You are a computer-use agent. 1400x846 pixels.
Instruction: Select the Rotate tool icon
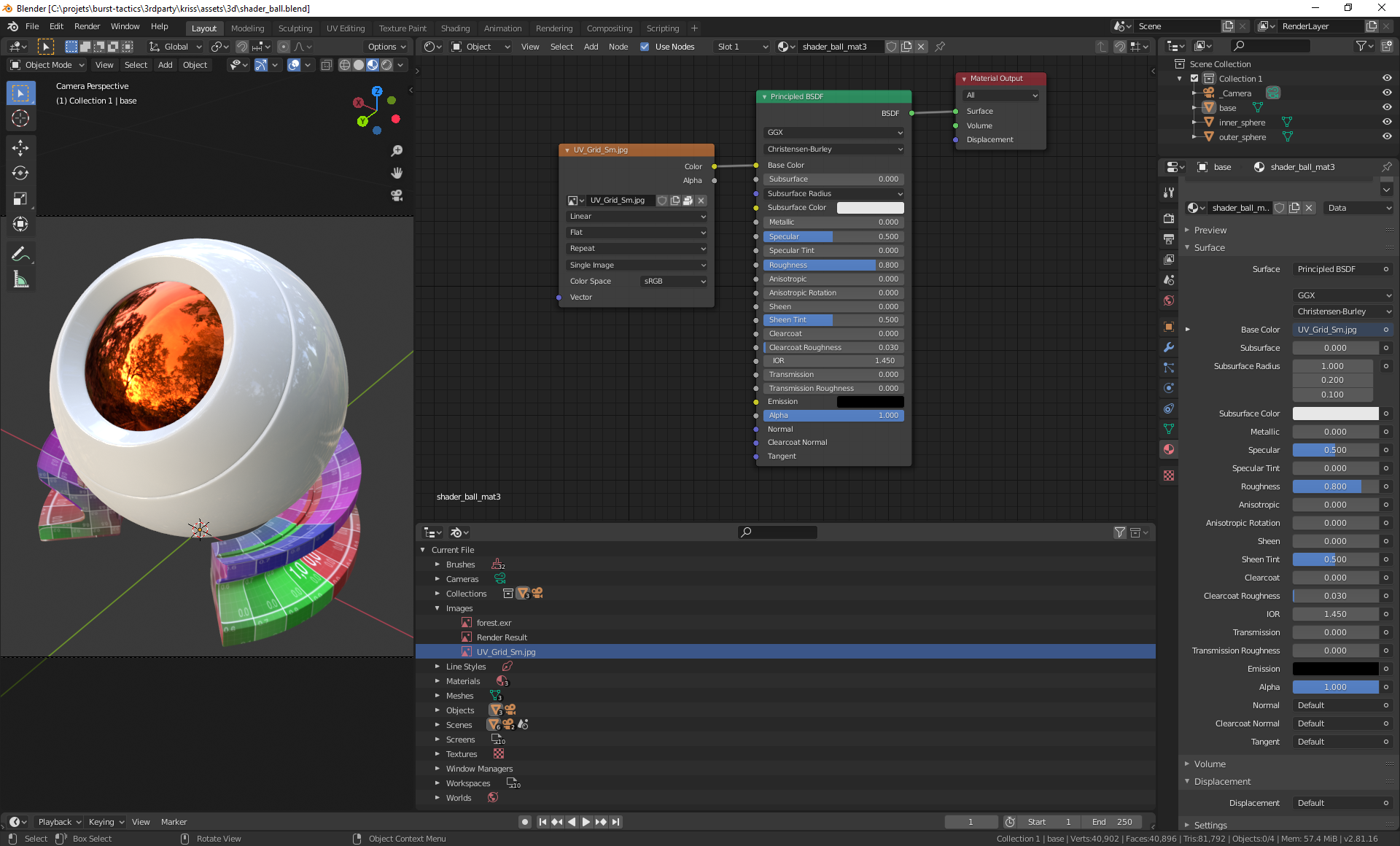tap(20, 173)
